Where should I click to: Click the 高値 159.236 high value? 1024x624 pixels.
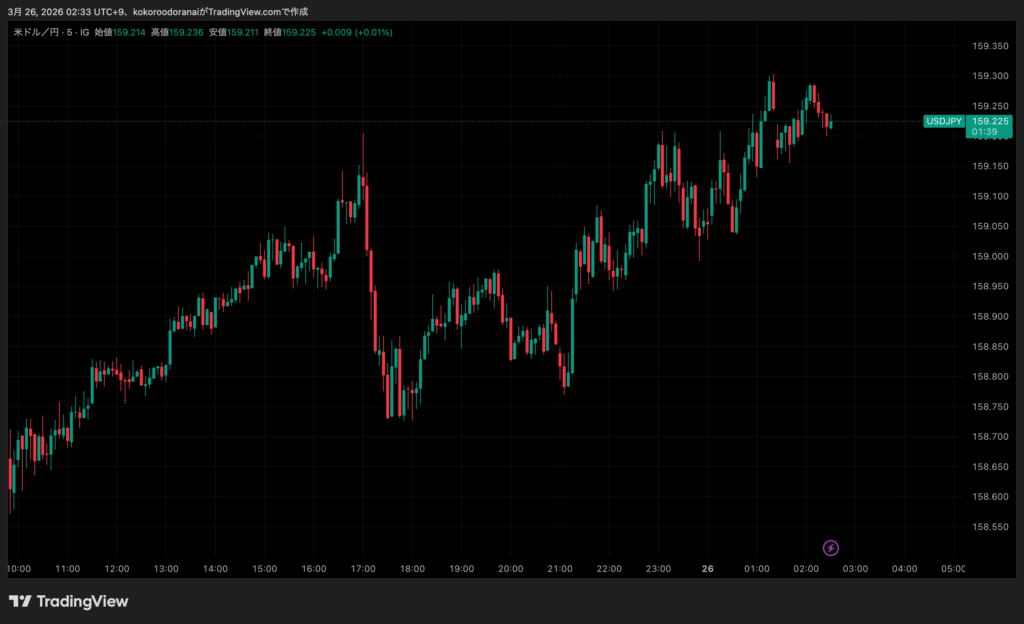(x=176, y=32)
